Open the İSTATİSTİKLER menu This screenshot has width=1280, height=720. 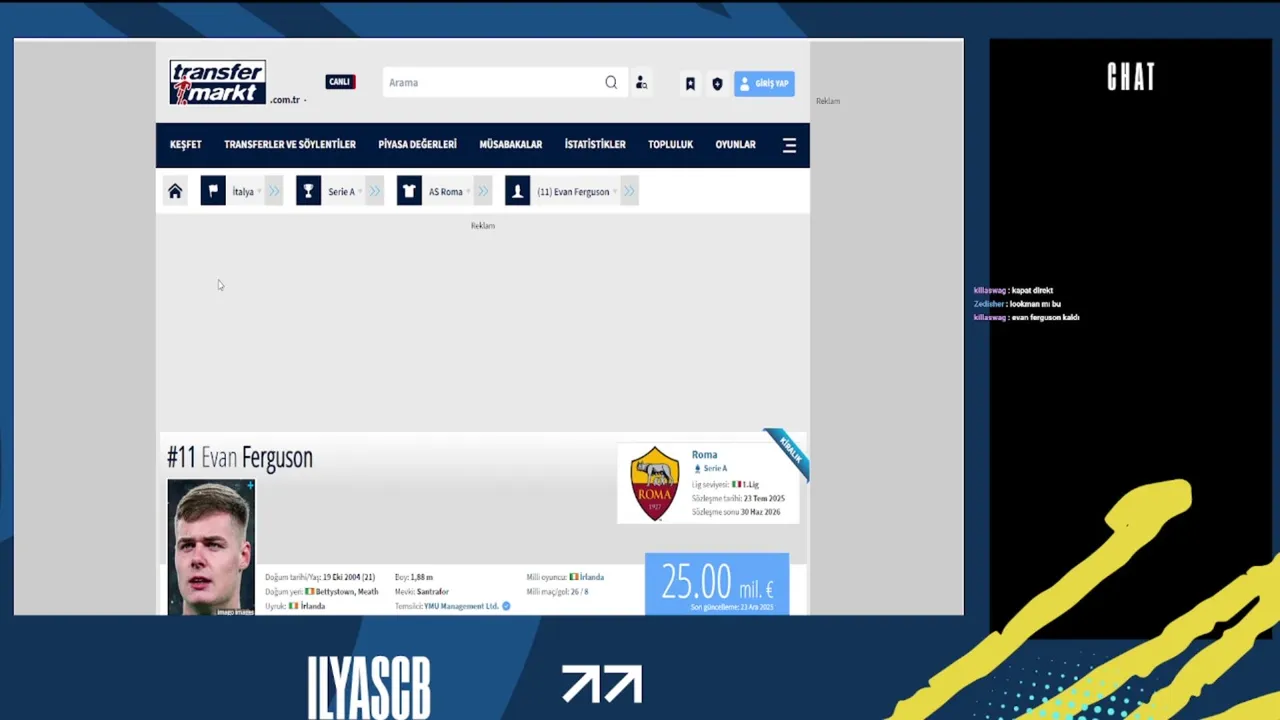(595, 145)
